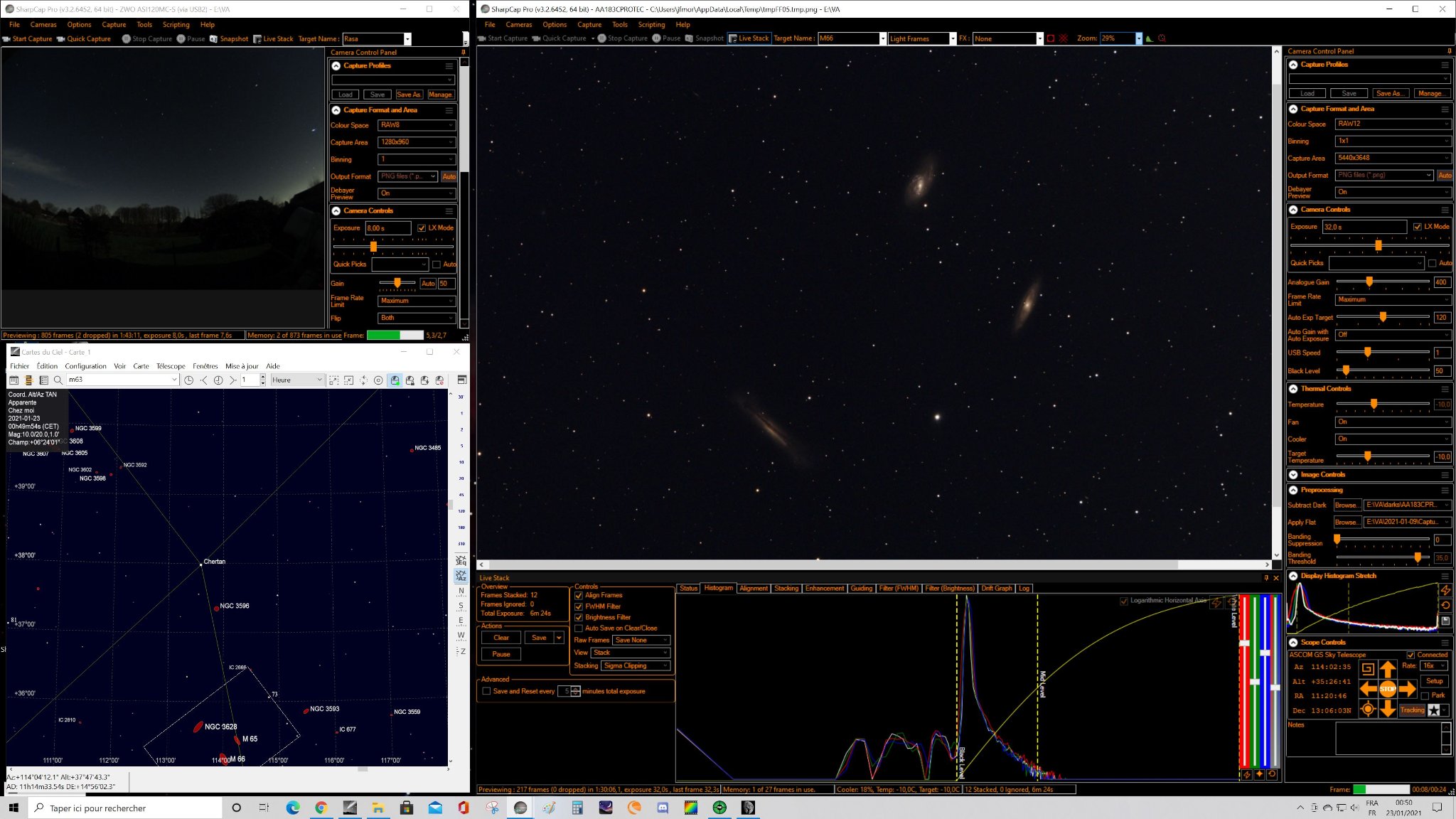Switch to the Alignment tab in Live Stack
1456x819 pixels.
click(x=754, y=589)
